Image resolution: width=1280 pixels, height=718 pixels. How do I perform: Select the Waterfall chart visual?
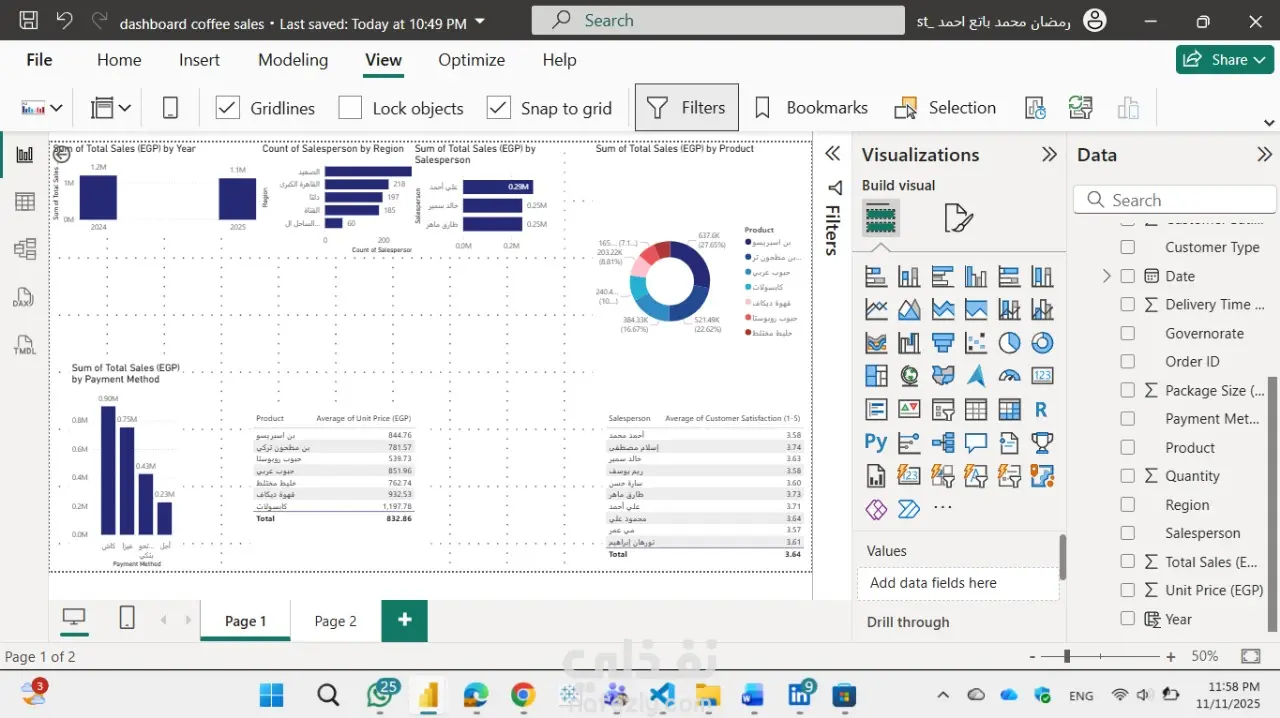click(x=909, y=343)
